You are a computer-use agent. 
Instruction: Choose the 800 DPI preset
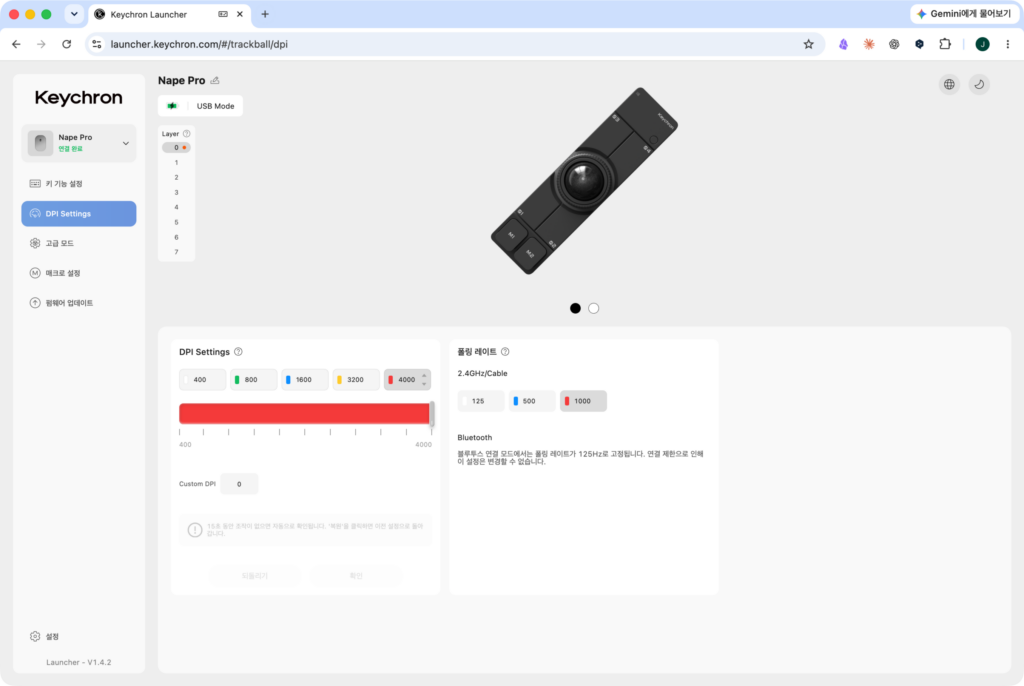pos(253,380)
